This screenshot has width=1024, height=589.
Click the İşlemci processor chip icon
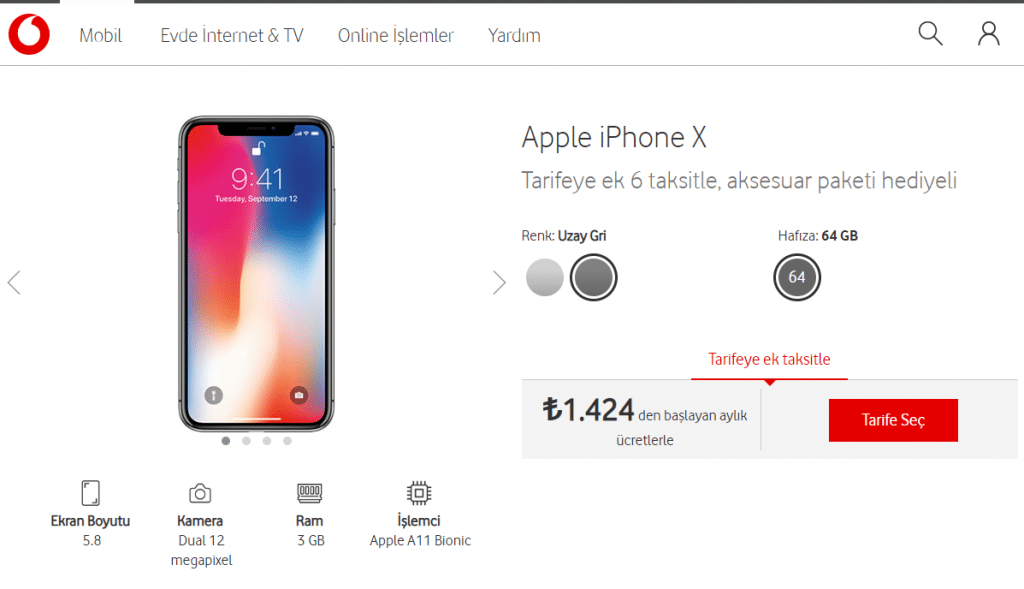click(419, 493)
